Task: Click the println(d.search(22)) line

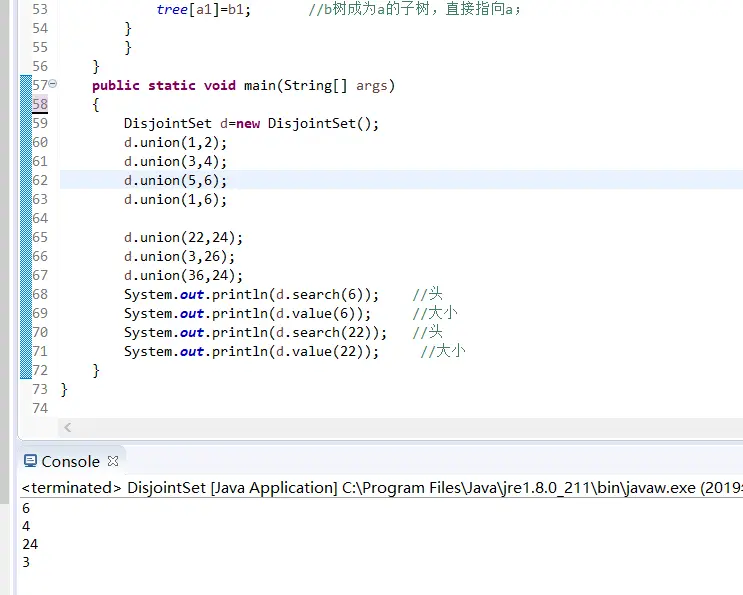Action: click(256, 333)
